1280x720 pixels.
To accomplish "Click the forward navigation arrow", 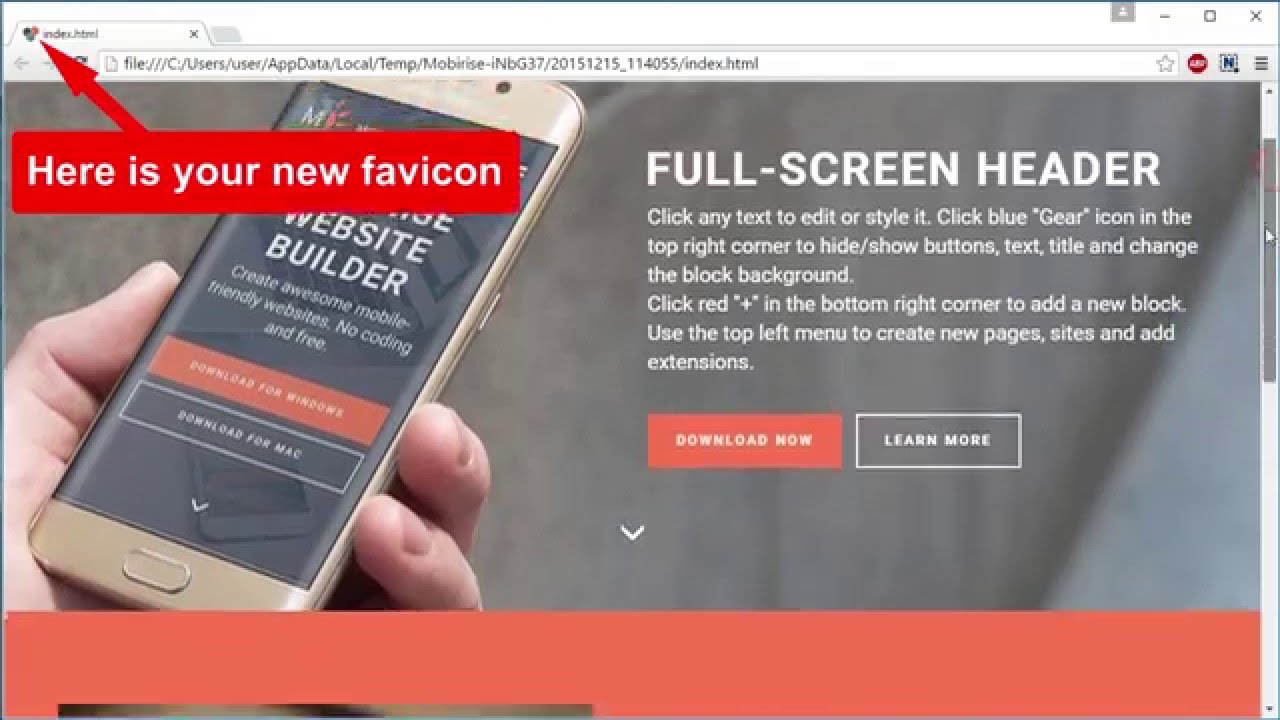I will point(48,62).
